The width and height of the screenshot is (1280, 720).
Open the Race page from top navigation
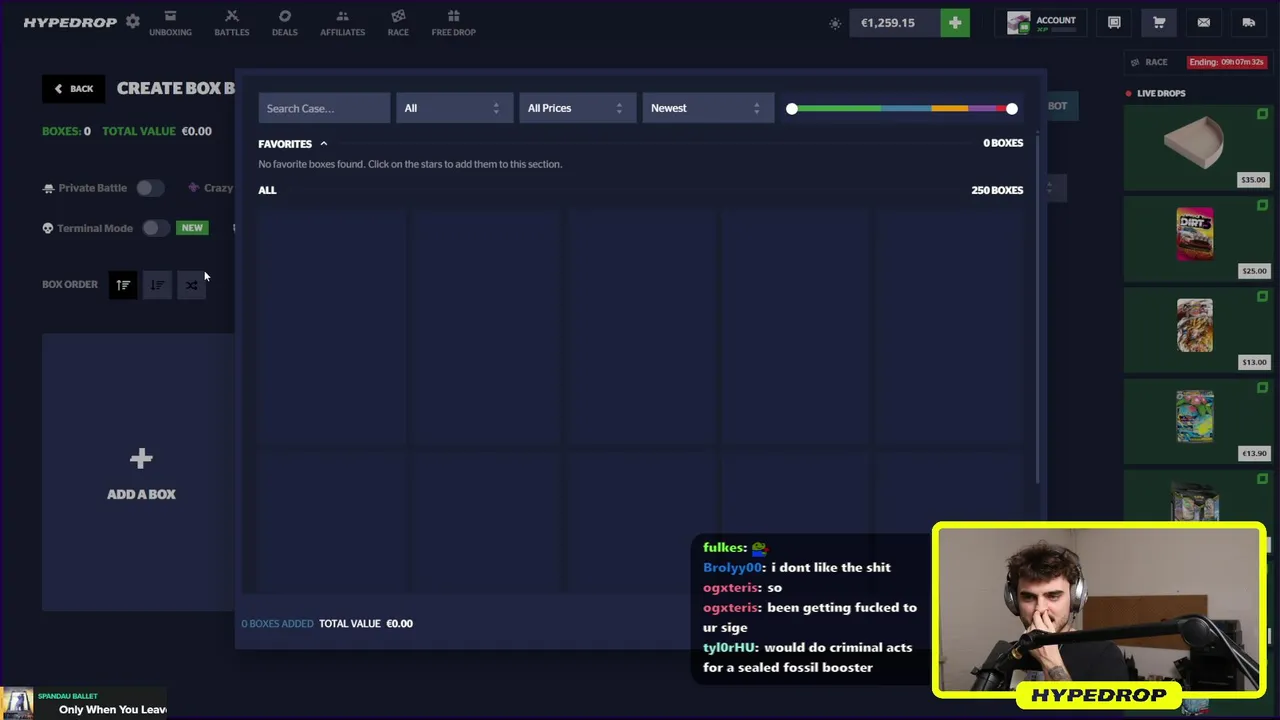[x=398, y=23]
